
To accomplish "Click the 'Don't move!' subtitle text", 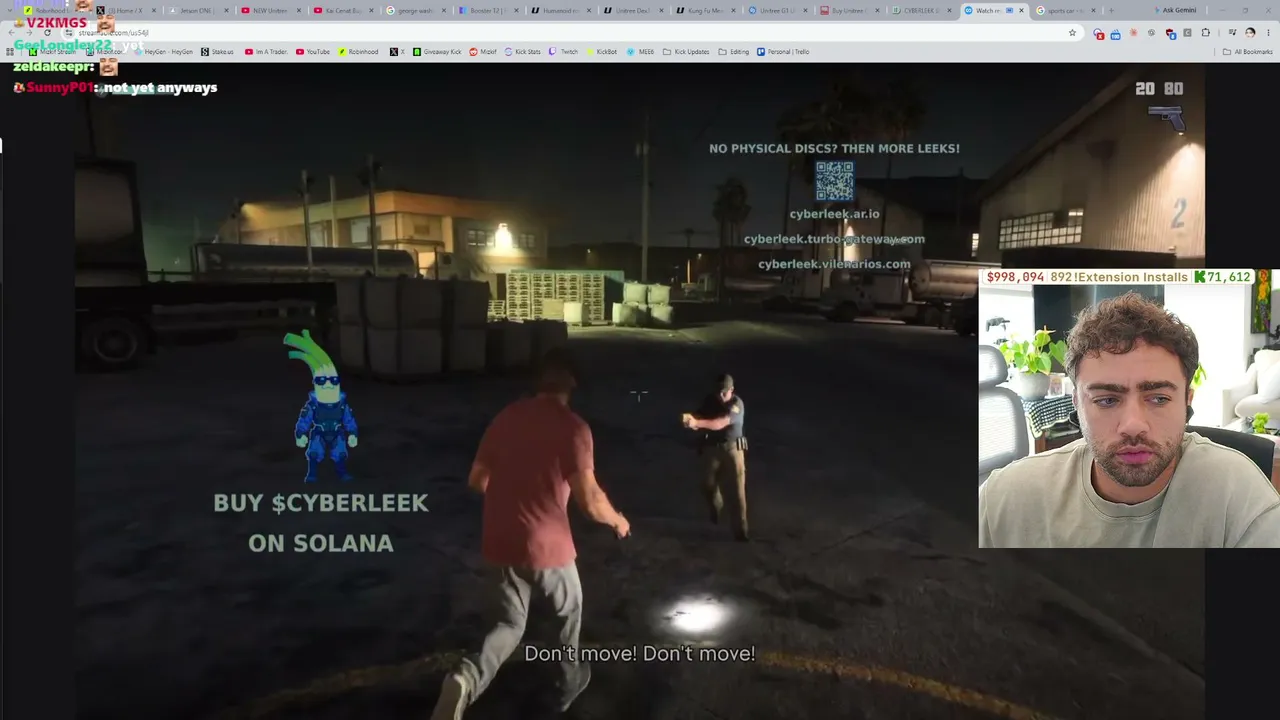I will [640, 654].
